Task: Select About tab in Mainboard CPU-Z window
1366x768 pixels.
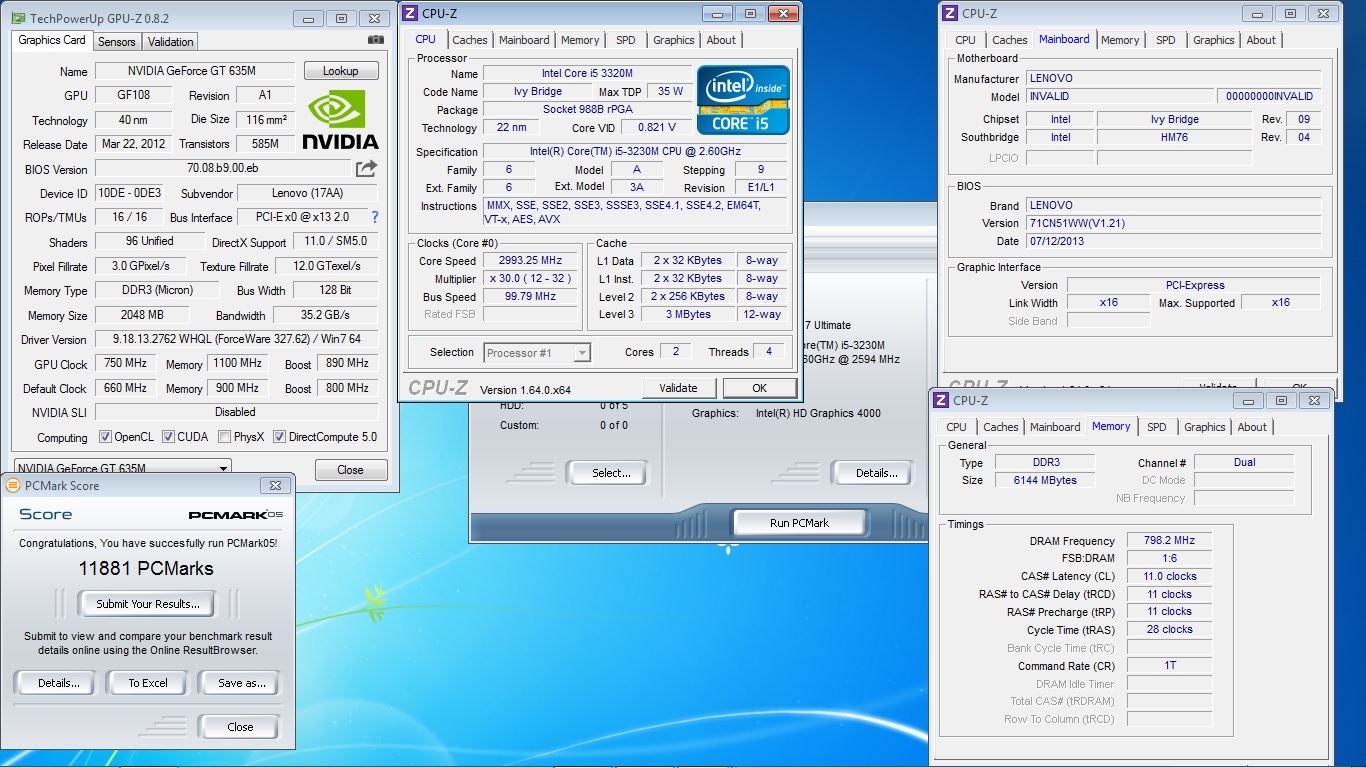Action: pyautogui.click(x=1261, y=40)
